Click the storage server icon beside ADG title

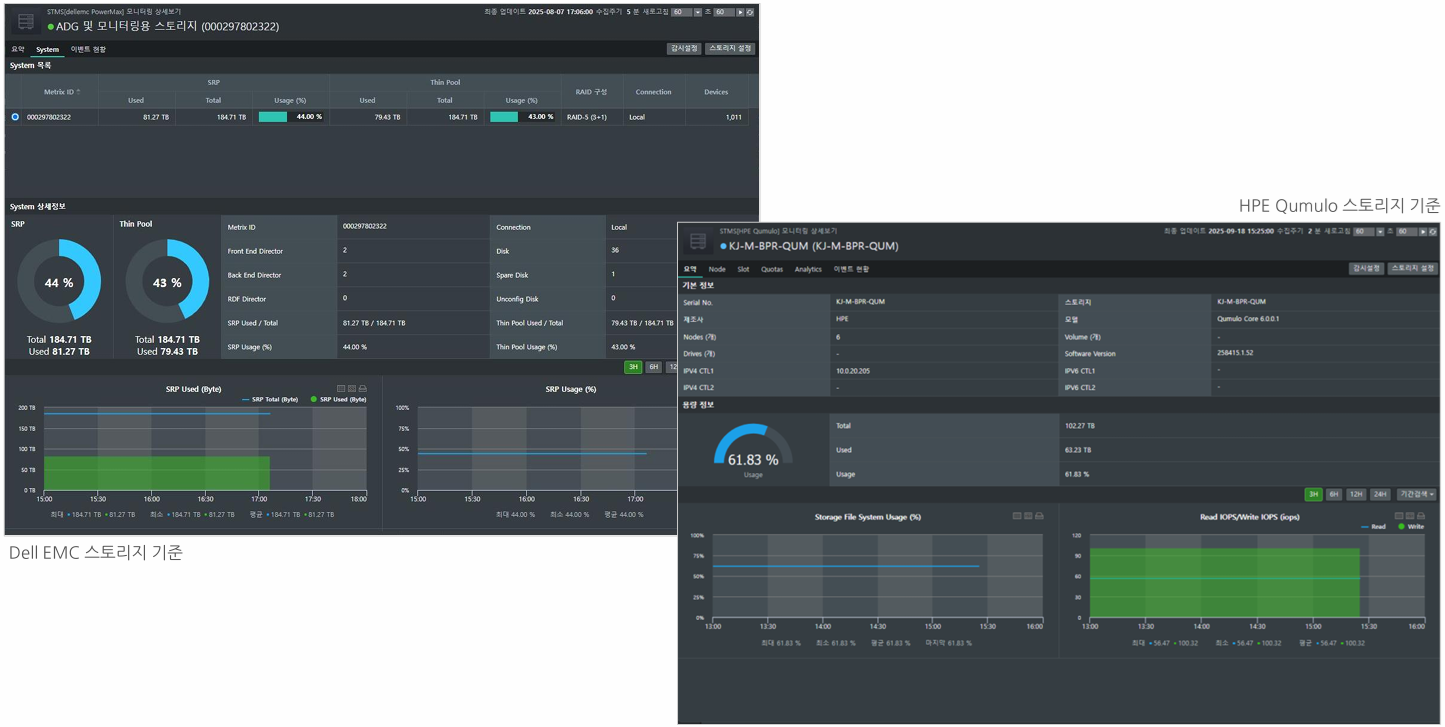pyautogui.click(x=26, y=21)
